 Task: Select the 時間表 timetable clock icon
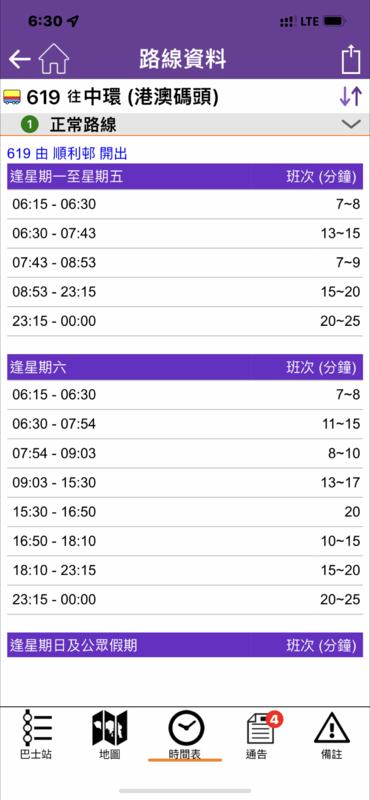(185, 735)
